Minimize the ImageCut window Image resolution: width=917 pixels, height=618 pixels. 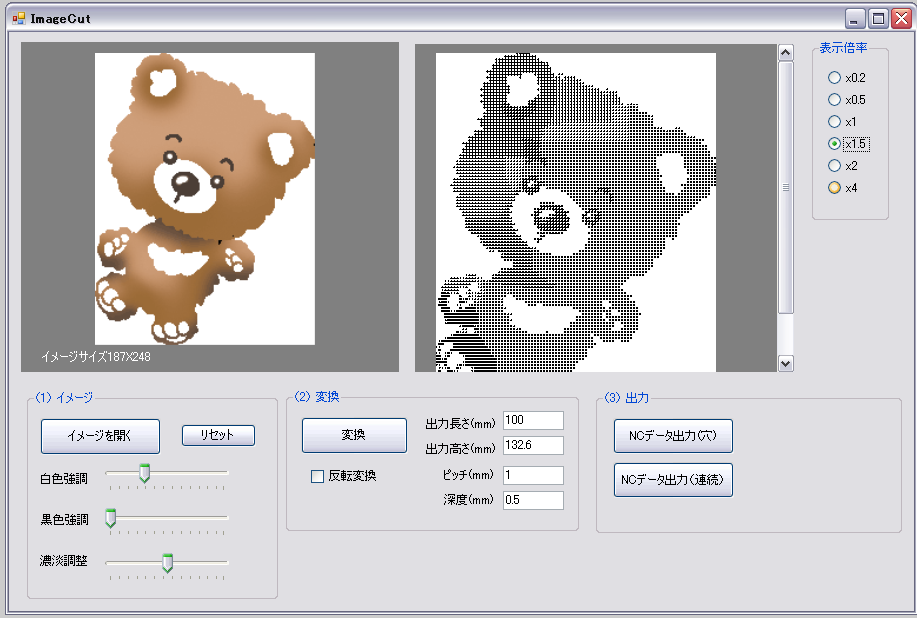click(855, 19)
